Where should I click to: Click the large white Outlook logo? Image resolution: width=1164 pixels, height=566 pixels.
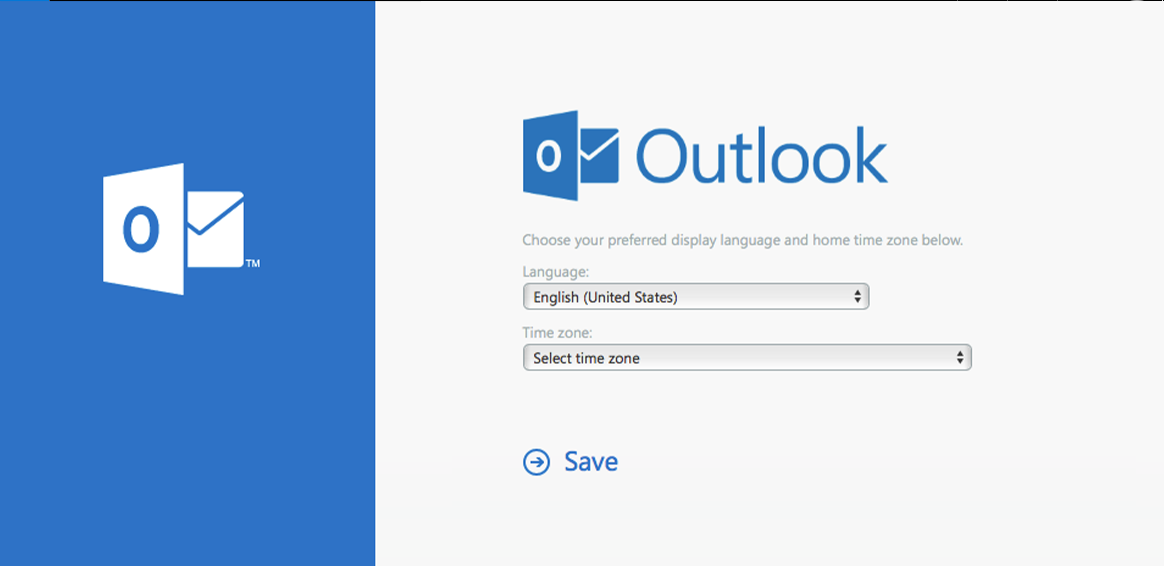[x=173, y=229]
